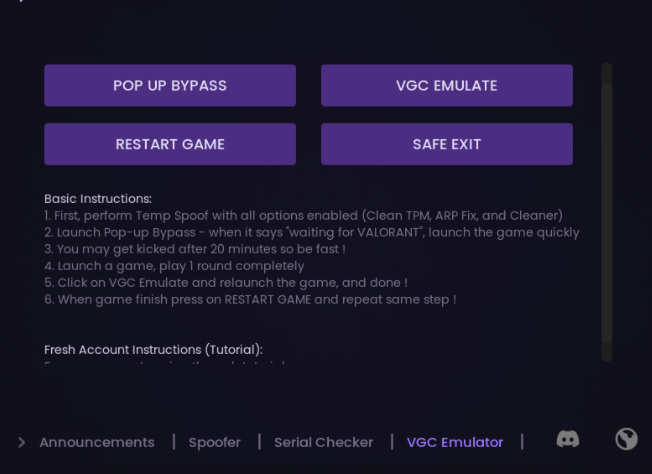This screenshot has height=474, width=652.
Task: Click the vertical scrollbar thumb
Action: tap(607, 213)
